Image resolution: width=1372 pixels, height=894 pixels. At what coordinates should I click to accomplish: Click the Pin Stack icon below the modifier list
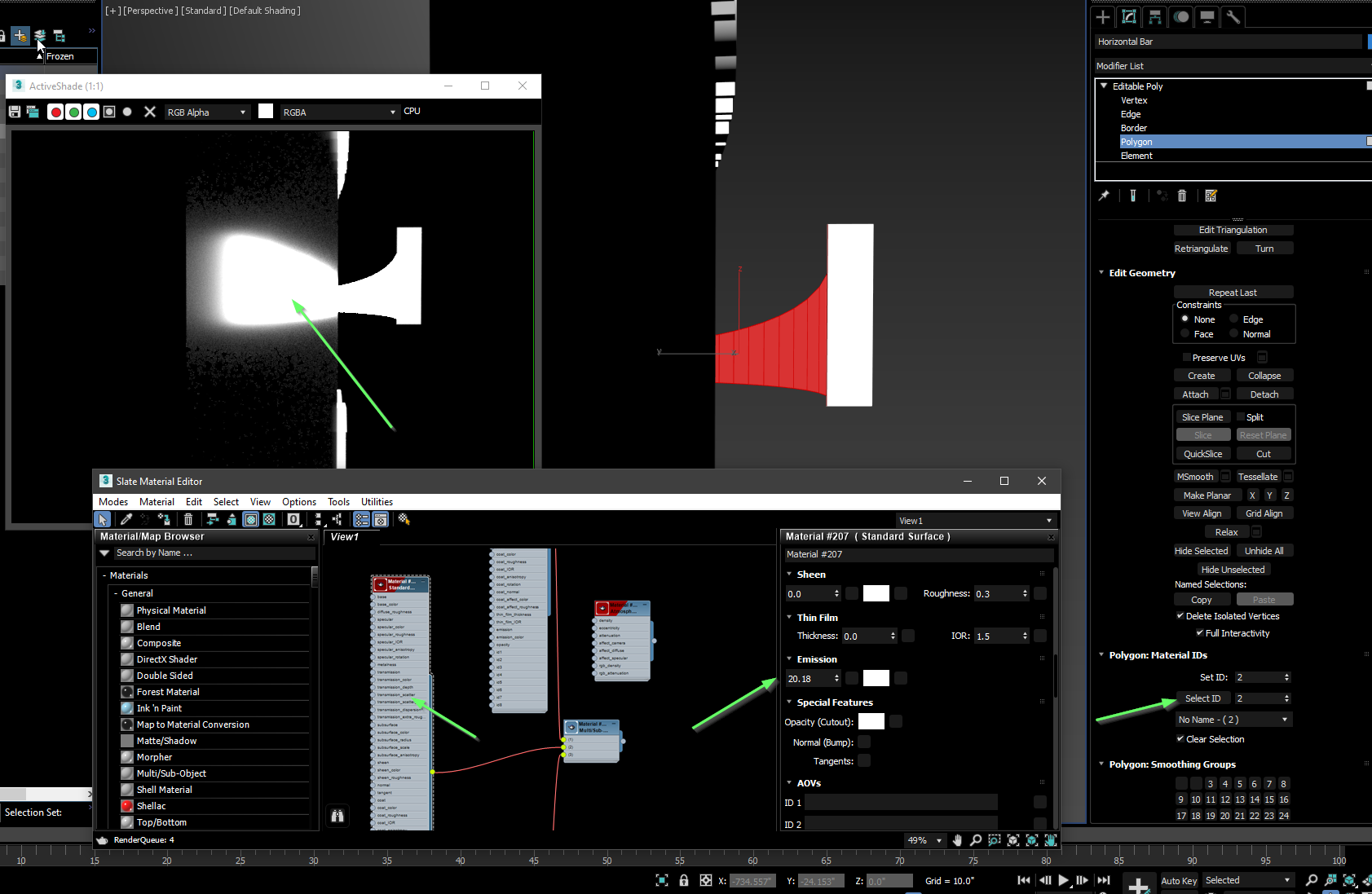[1104, 196]
